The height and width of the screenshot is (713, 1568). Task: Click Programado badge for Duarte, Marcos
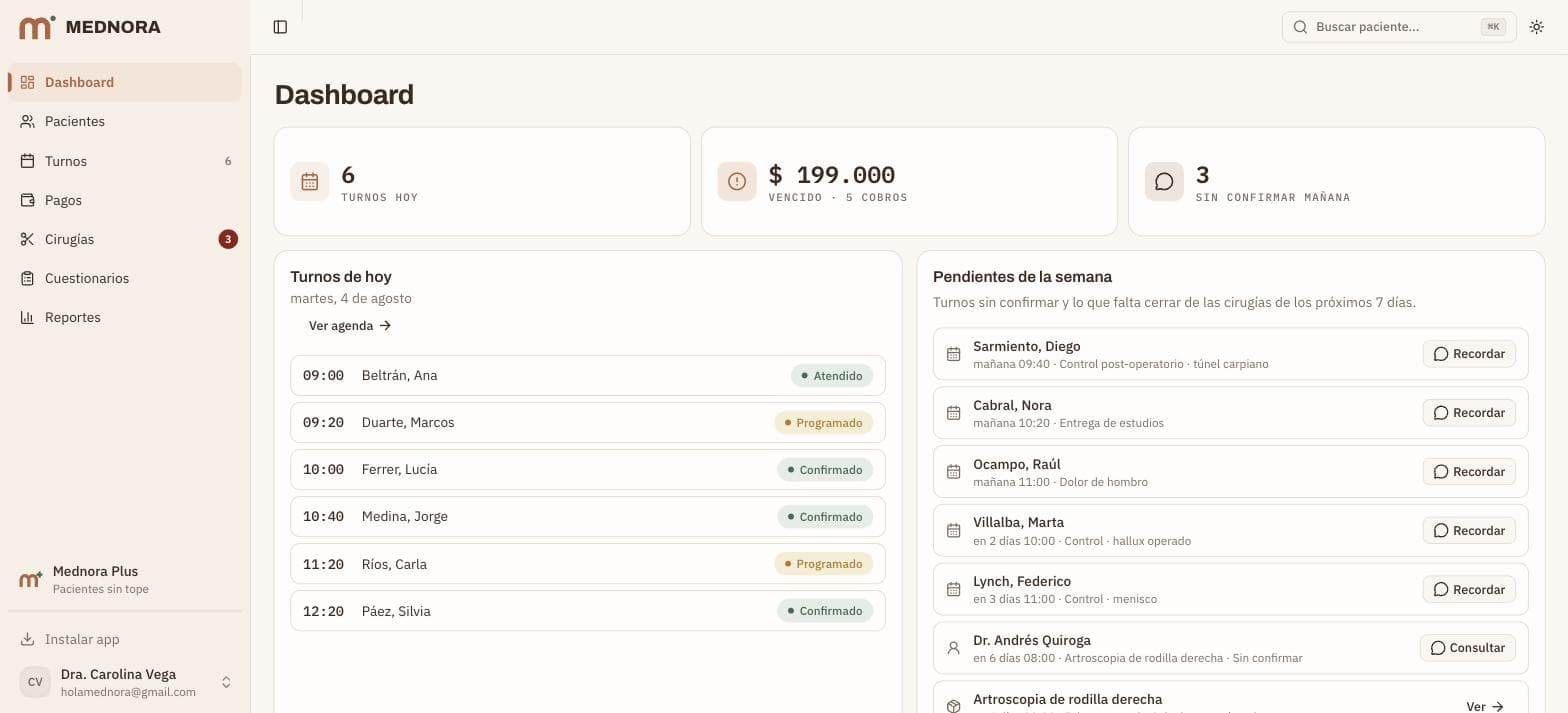pyautogui.click(x=824, y=423)
